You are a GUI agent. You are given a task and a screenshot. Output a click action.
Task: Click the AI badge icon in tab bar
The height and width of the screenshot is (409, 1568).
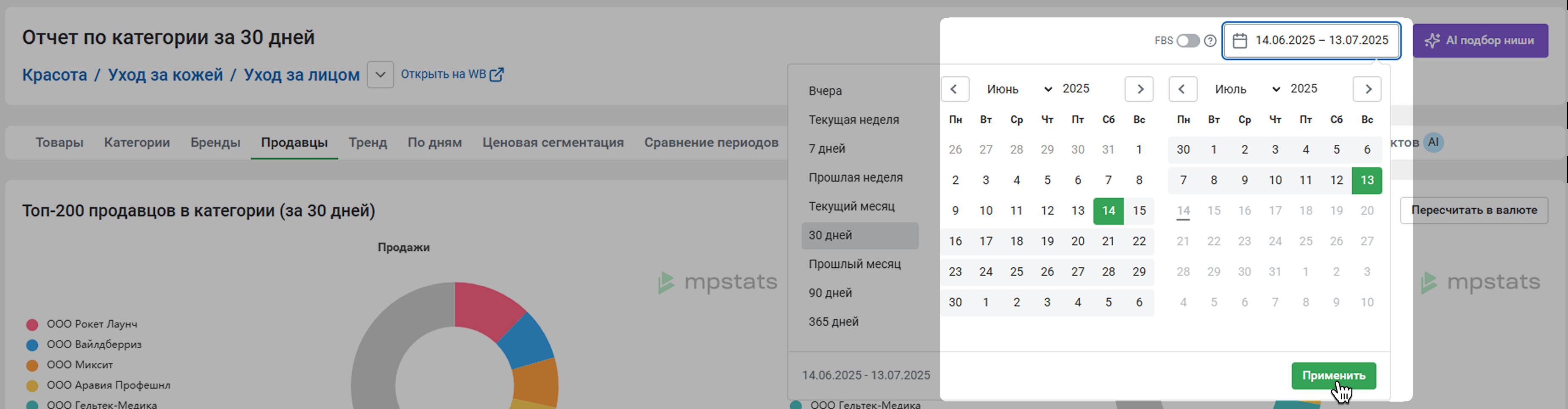pos(1434,143)
